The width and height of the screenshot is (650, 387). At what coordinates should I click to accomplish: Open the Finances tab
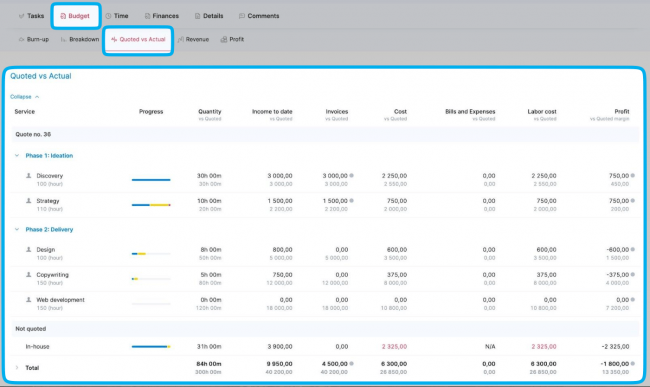coord(161,16)
